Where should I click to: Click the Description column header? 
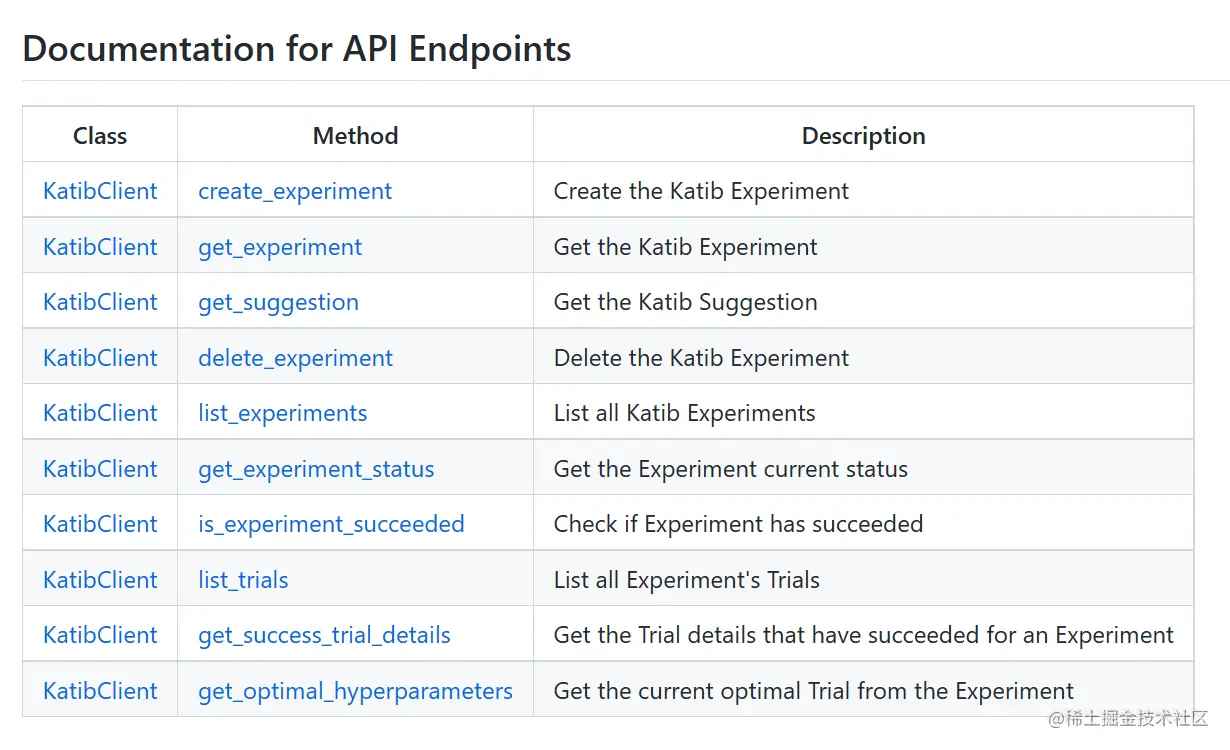[x=863, y=136]
